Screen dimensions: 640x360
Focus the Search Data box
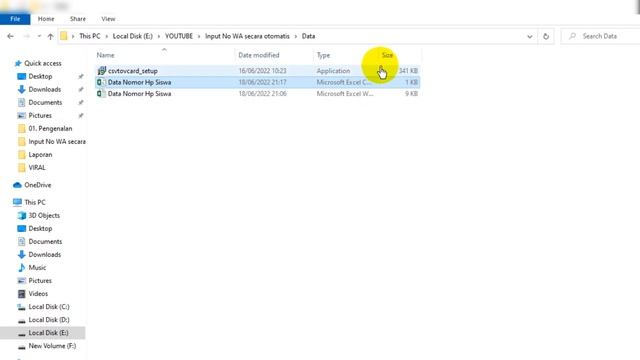pos(600,36)
